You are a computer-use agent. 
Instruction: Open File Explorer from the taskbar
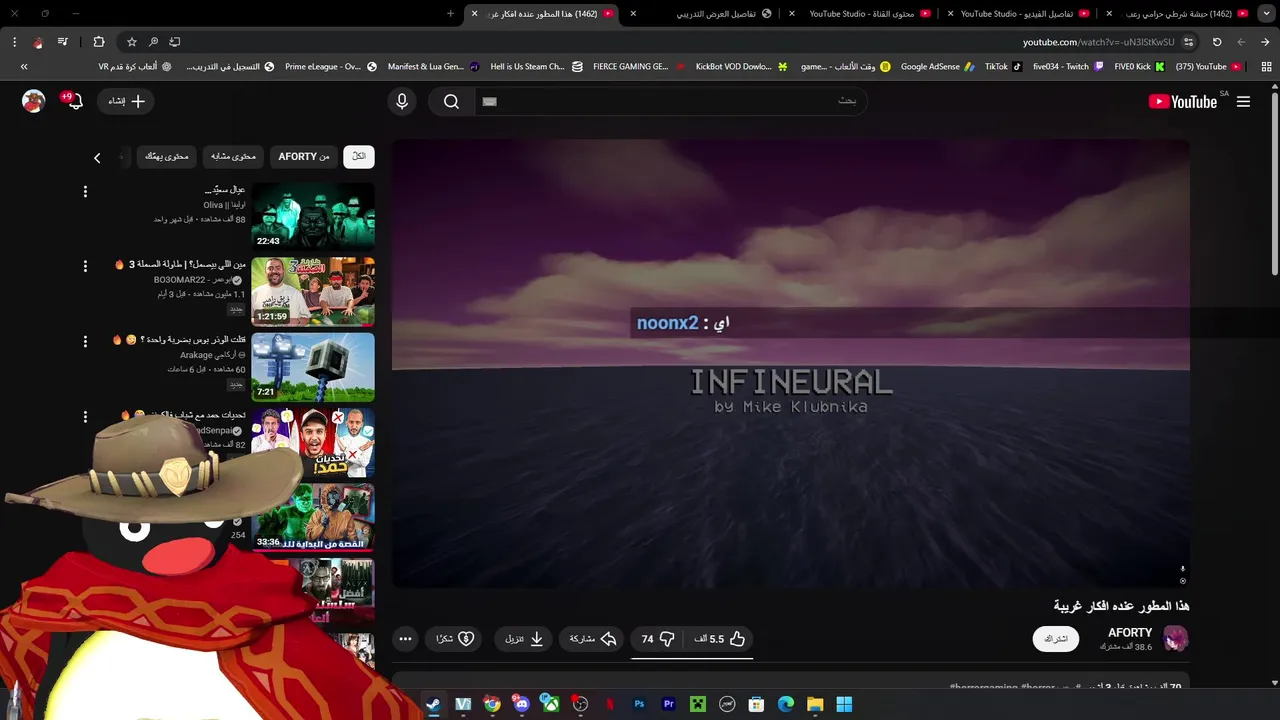815,704
